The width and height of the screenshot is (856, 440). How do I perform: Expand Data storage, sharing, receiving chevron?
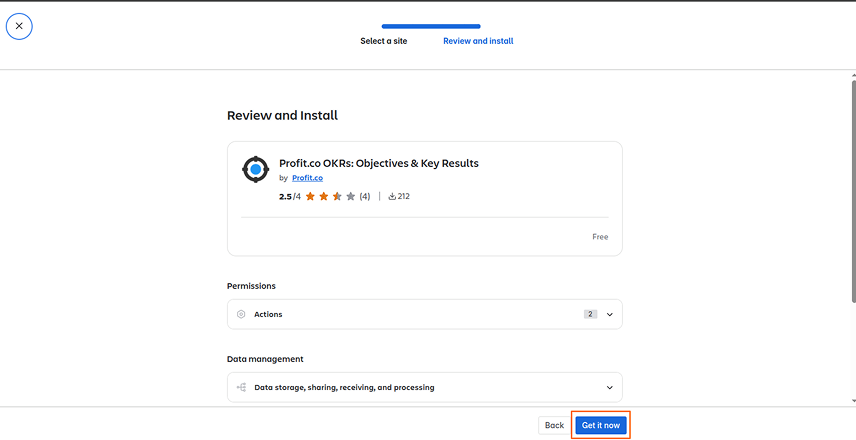[x=610, y=388]
